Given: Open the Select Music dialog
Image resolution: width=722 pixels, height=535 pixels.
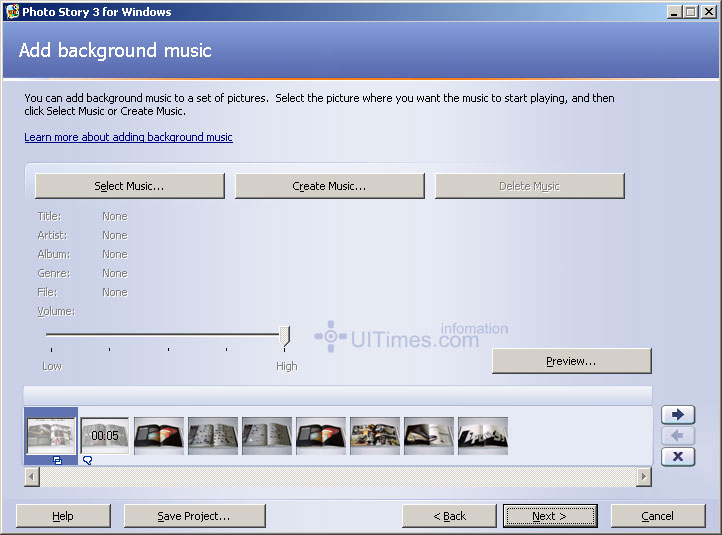Looking at the screenshot, I should tap(129, 186).
